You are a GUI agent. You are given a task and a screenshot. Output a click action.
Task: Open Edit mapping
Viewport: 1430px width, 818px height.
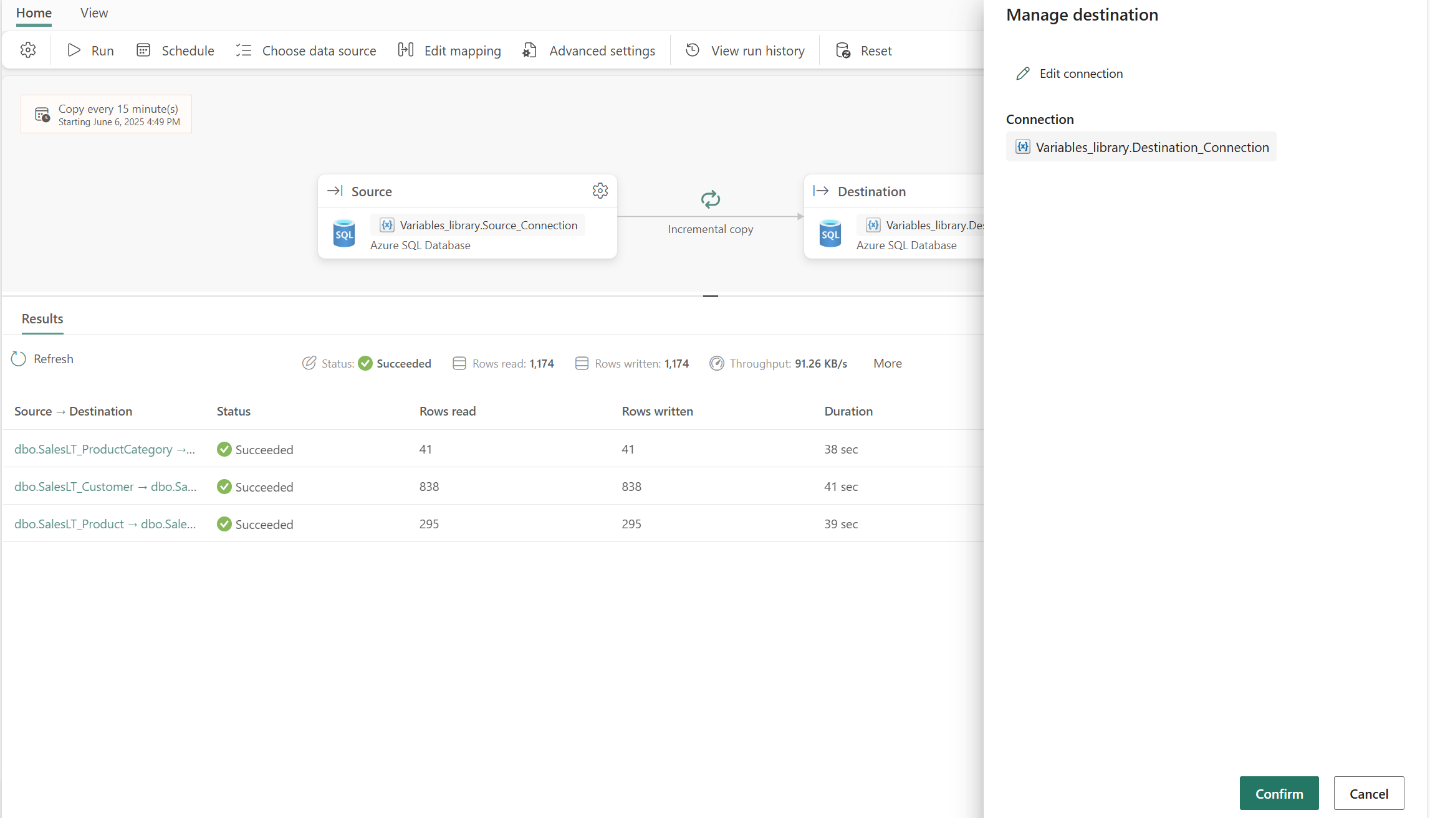pos(449,51)
